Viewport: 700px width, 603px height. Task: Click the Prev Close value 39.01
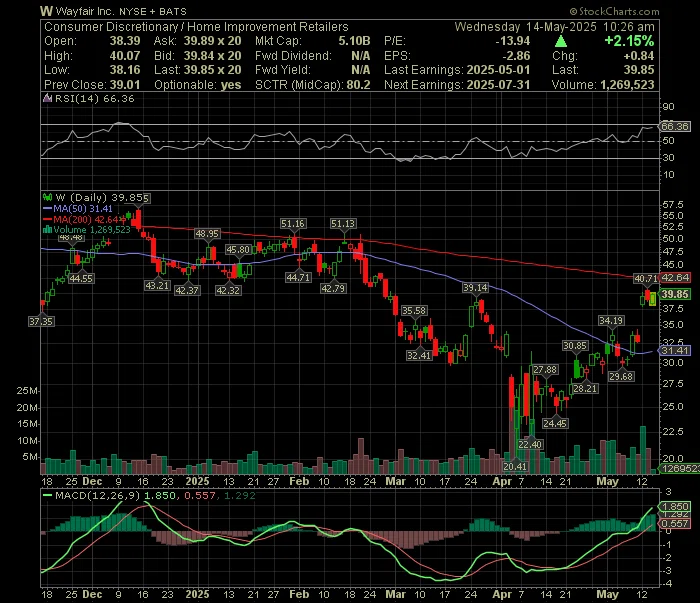coord(125,85)
